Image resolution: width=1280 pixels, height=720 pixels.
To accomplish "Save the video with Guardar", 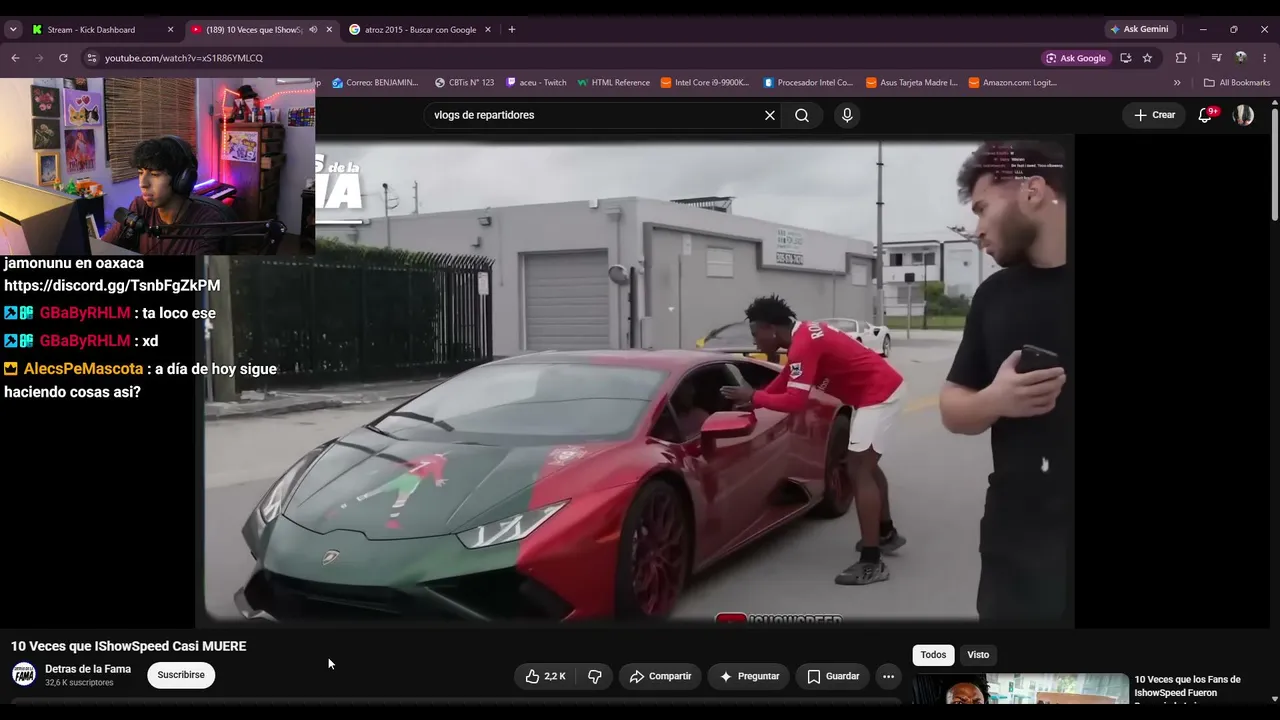I will (x=833, y=676).
